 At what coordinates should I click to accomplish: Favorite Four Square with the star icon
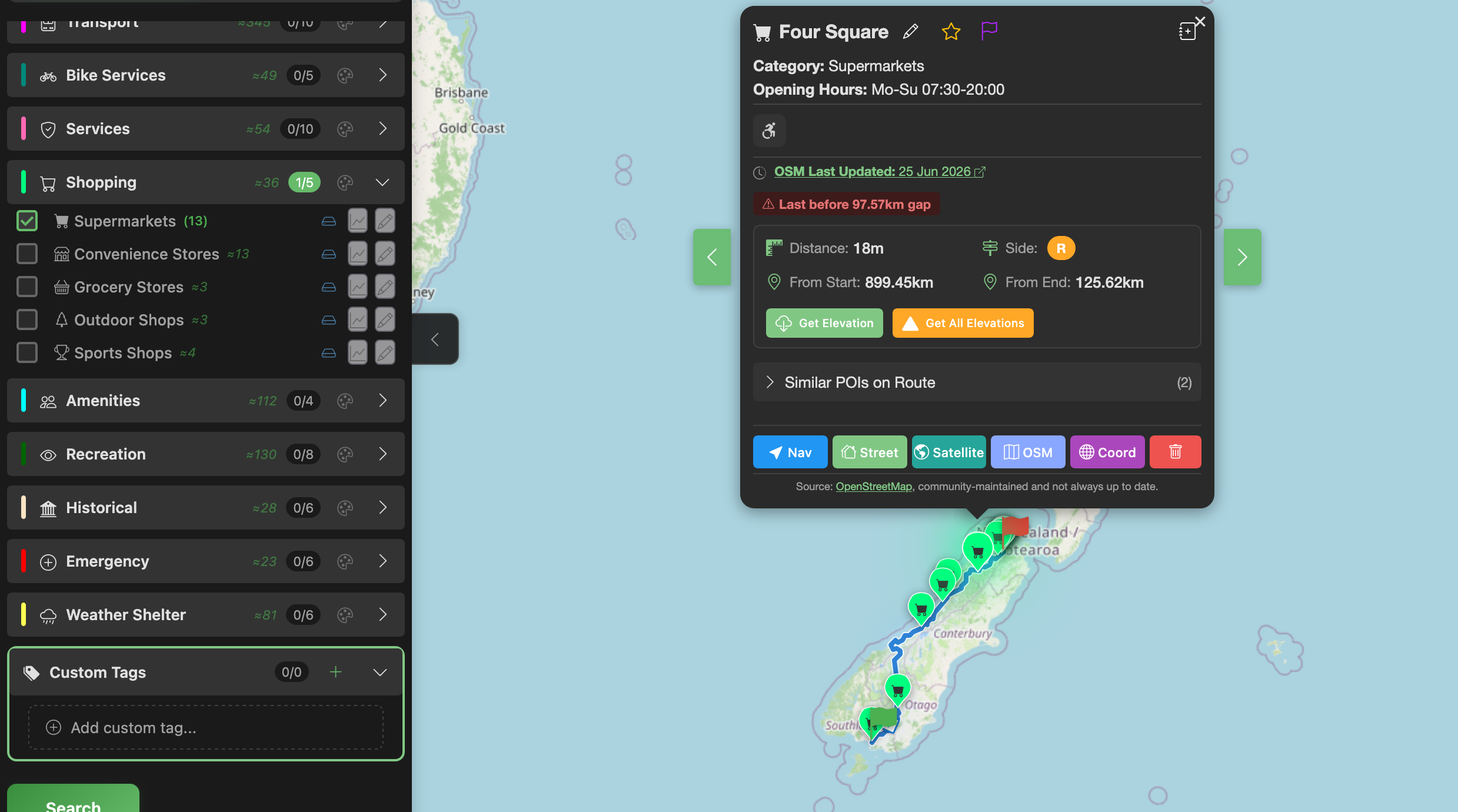(x=951, y=31)
